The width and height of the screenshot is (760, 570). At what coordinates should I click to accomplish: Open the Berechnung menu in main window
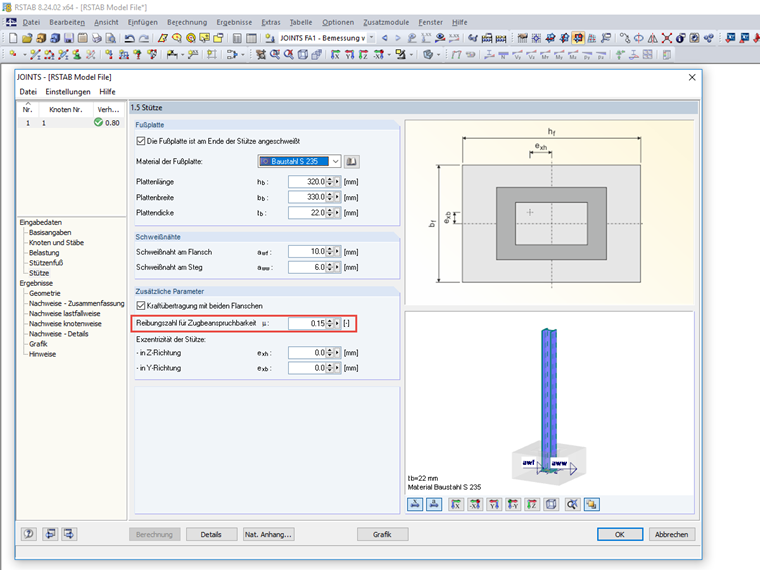[187, 22]
